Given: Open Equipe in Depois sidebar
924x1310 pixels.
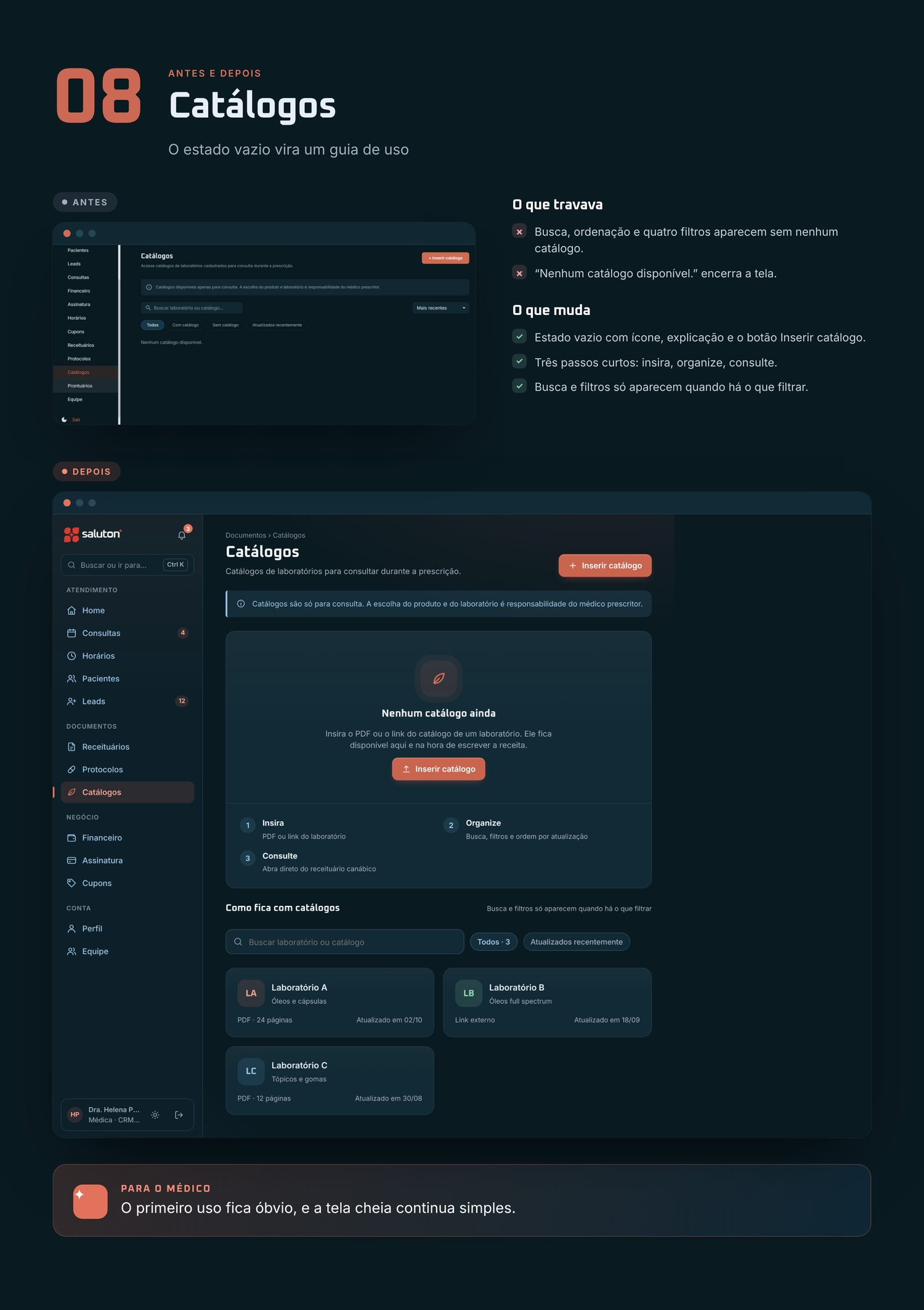Looking at the screenshot, I should pyautogui.click(x=128, y=951).
